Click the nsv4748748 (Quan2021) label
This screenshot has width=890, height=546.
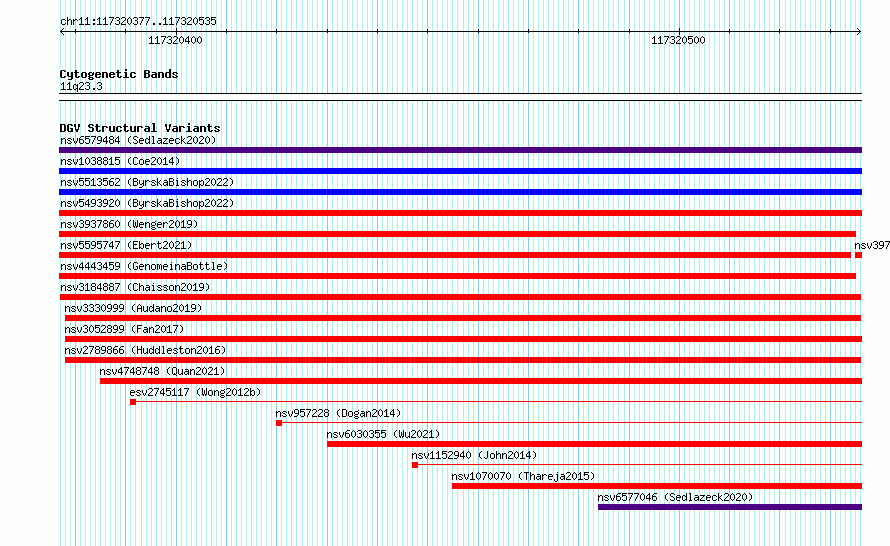(x=162, y=371)
